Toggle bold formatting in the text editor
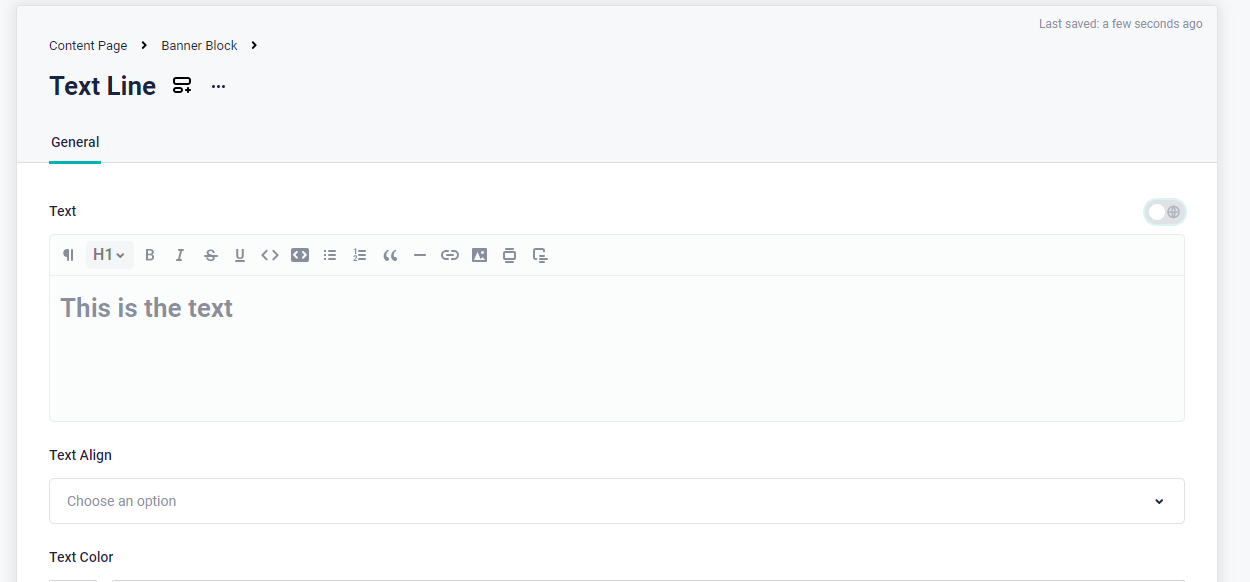The width and height of the screenshot is (1250, 582). tap(150, 255)
